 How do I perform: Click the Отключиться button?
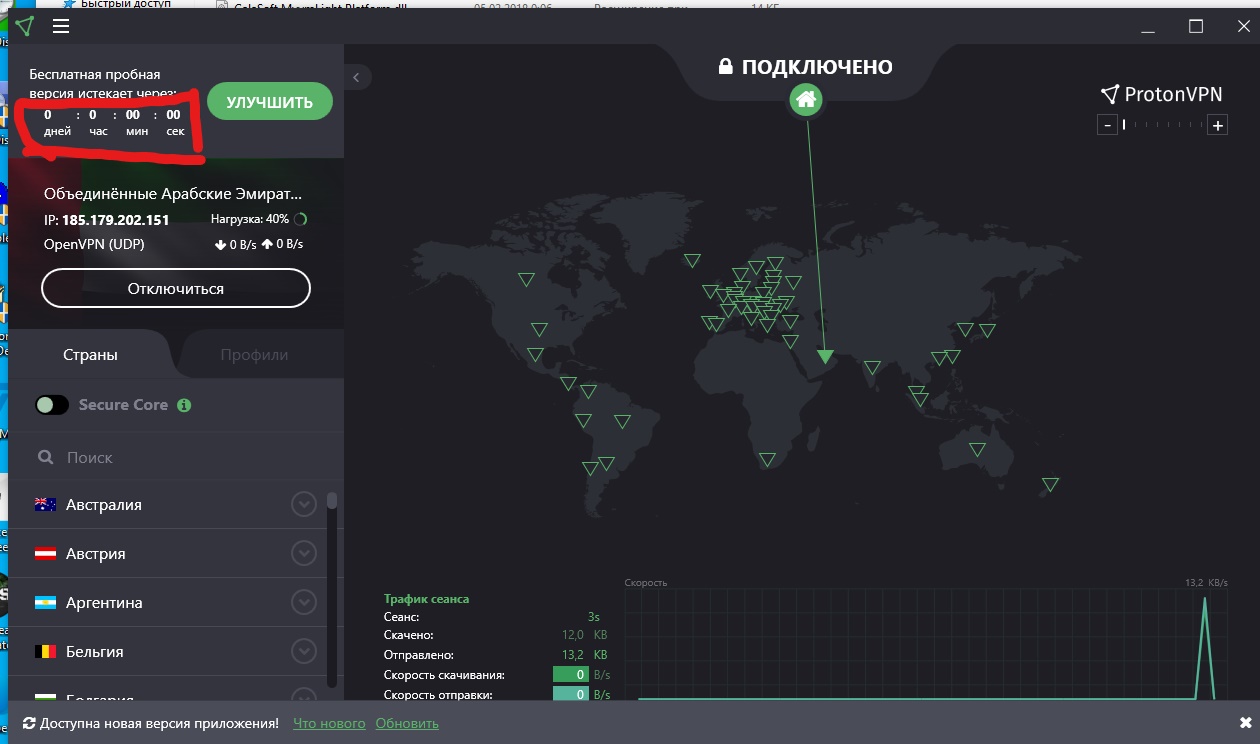point(176,289)
